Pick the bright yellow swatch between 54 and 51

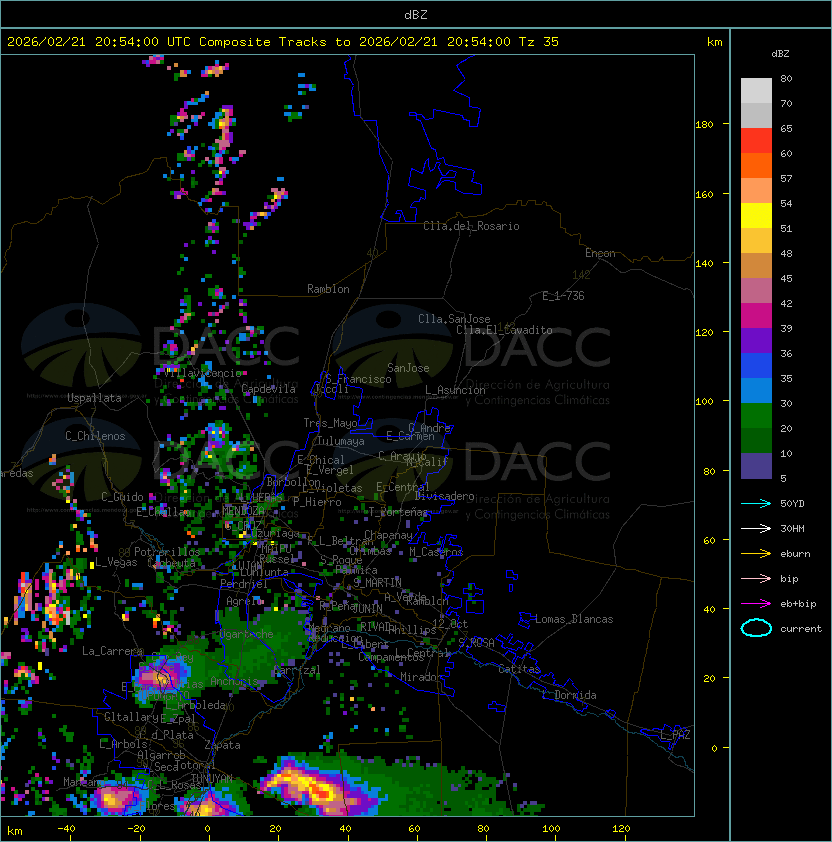click(756, 216)
